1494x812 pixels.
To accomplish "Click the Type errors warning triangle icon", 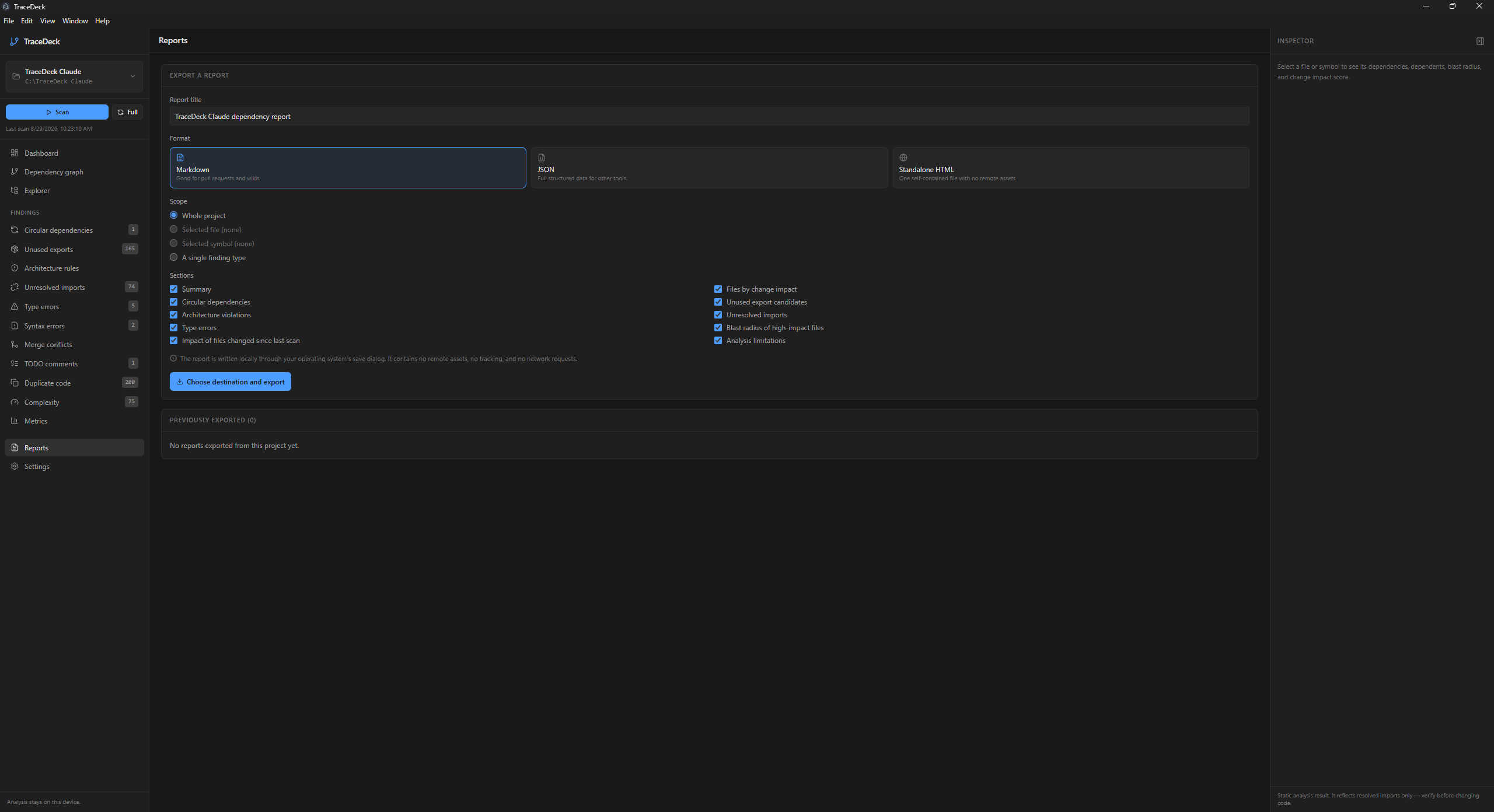I will pyautogui.click(x=15, y=306).
